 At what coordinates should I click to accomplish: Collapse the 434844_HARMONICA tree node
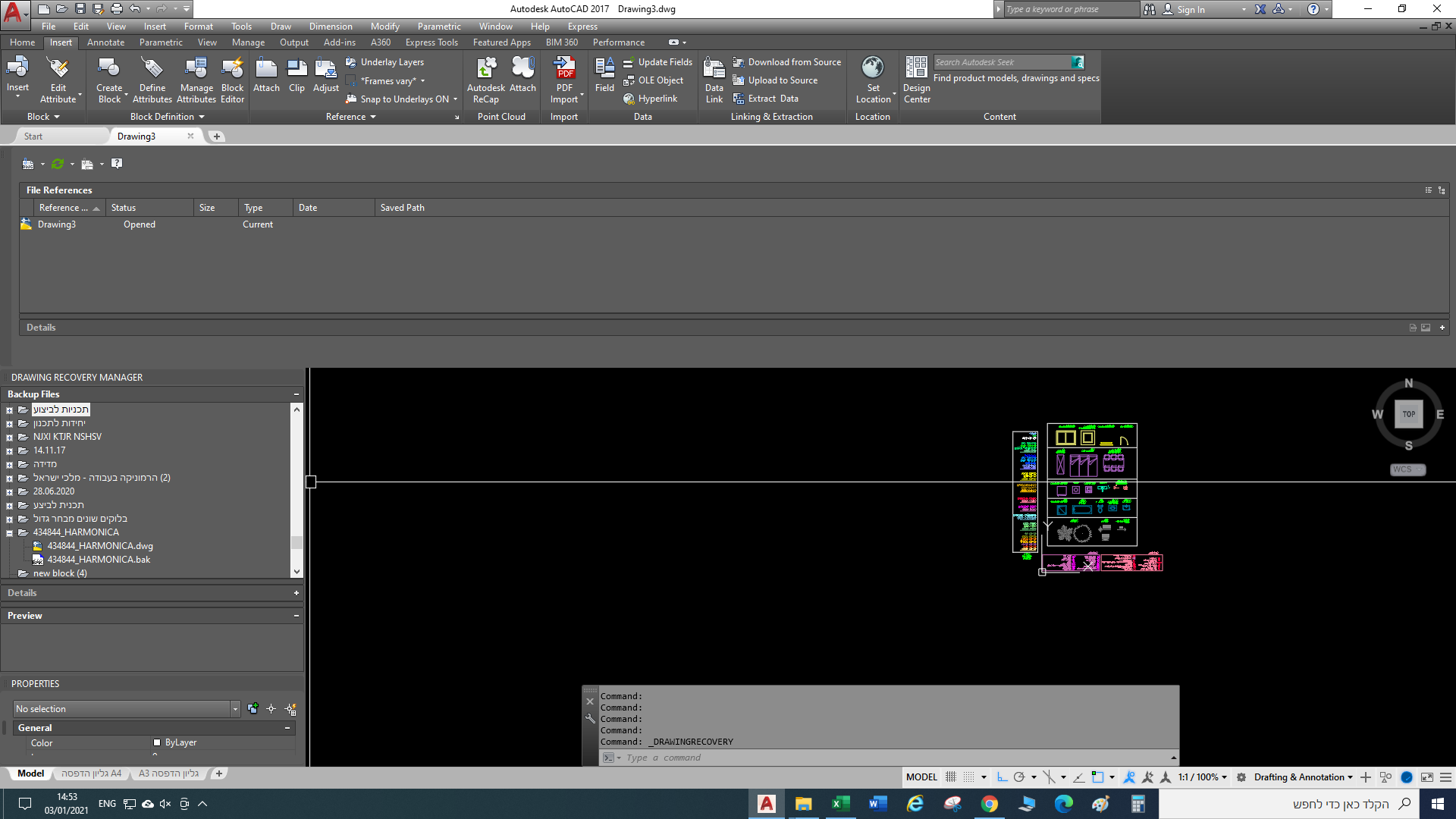pyautogui.click(x=10, y=533)
